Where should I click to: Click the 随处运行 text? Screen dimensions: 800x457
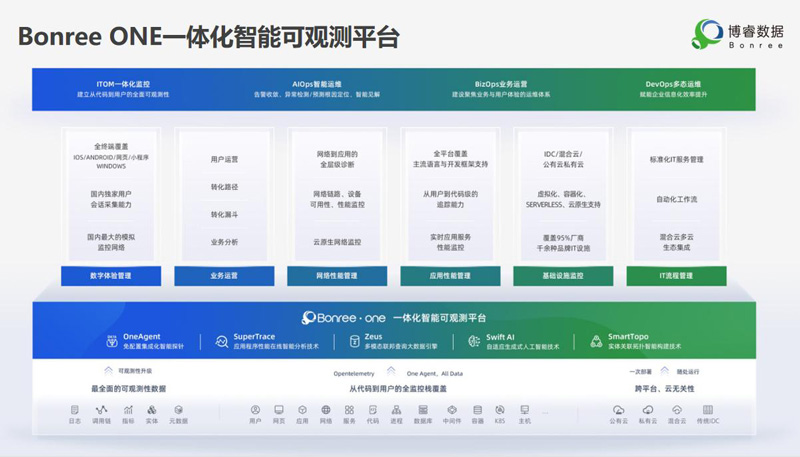coord(688,371)
